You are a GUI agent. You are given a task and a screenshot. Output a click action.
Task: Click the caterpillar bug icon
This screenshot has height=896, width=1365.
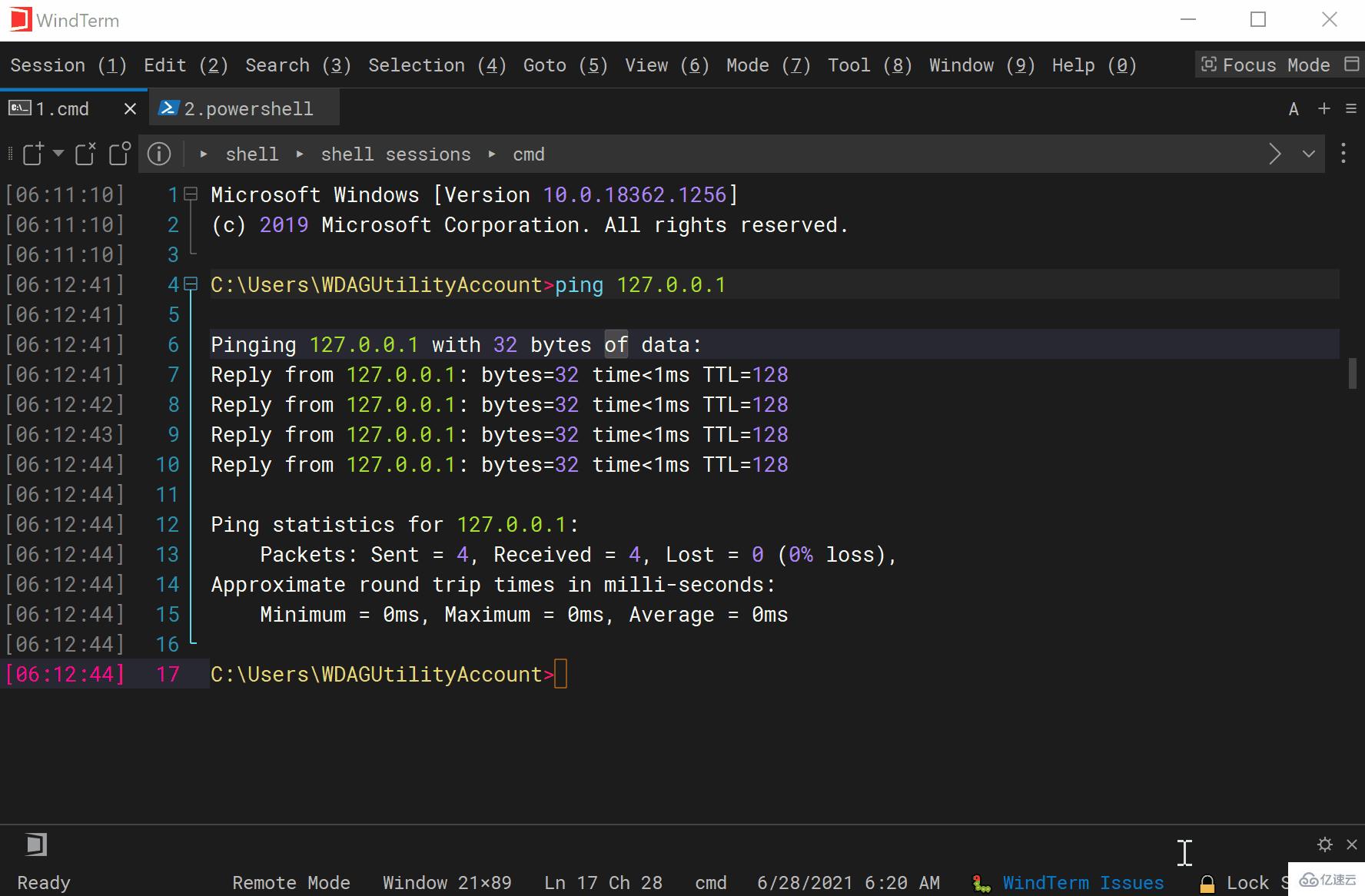pos(981,884)
